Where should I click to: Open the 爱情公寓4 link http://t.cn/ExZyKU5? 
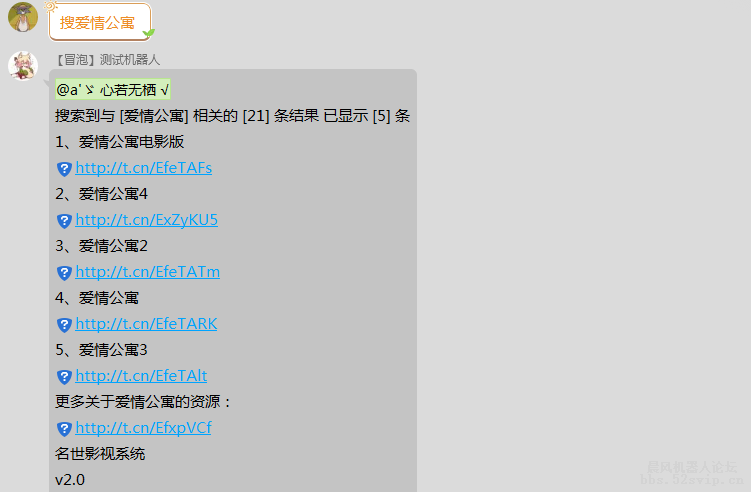(x=147, y=220)
